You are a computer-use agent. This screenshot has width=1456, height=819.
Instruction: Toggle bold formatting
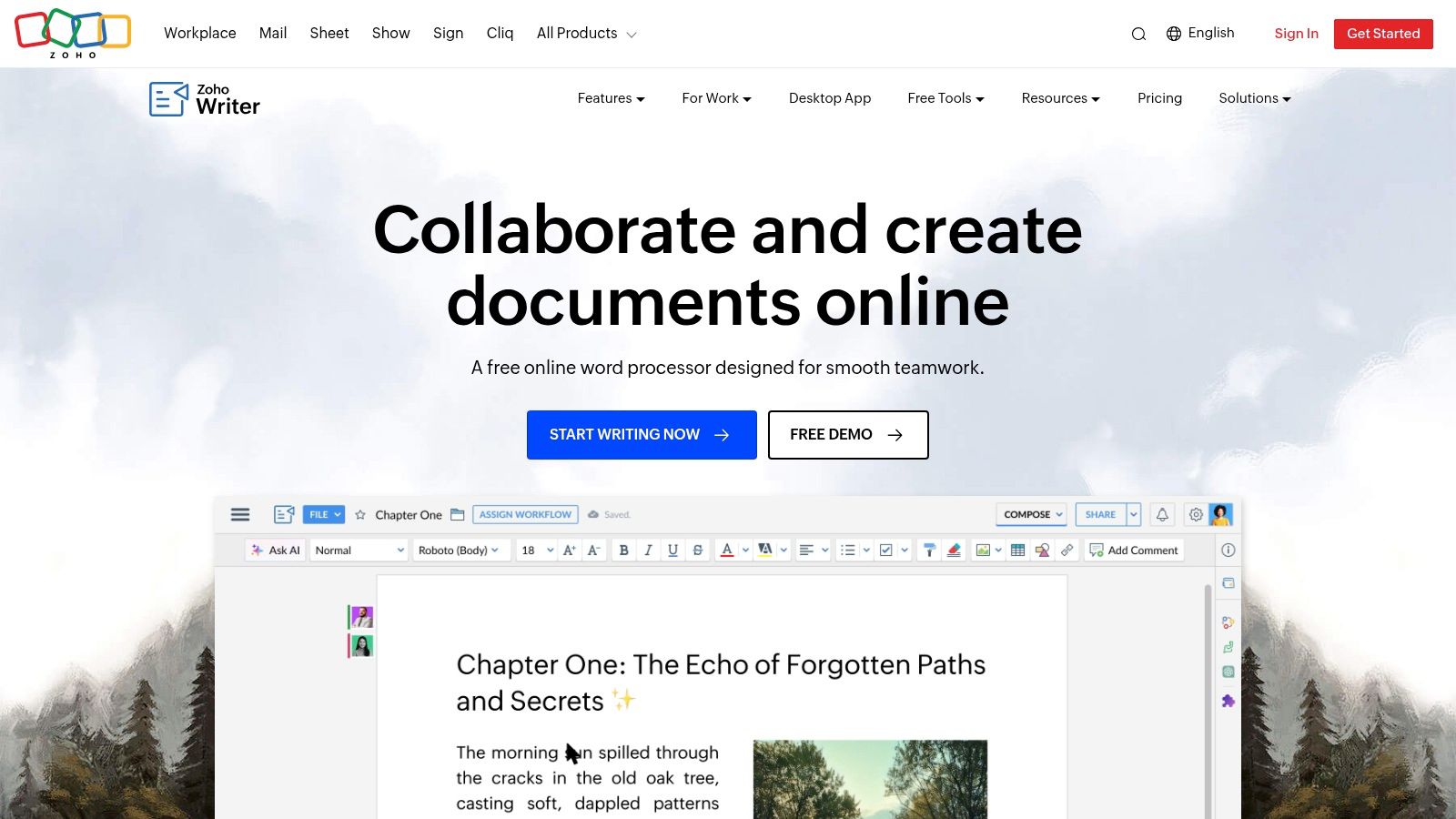click(623, 550)
